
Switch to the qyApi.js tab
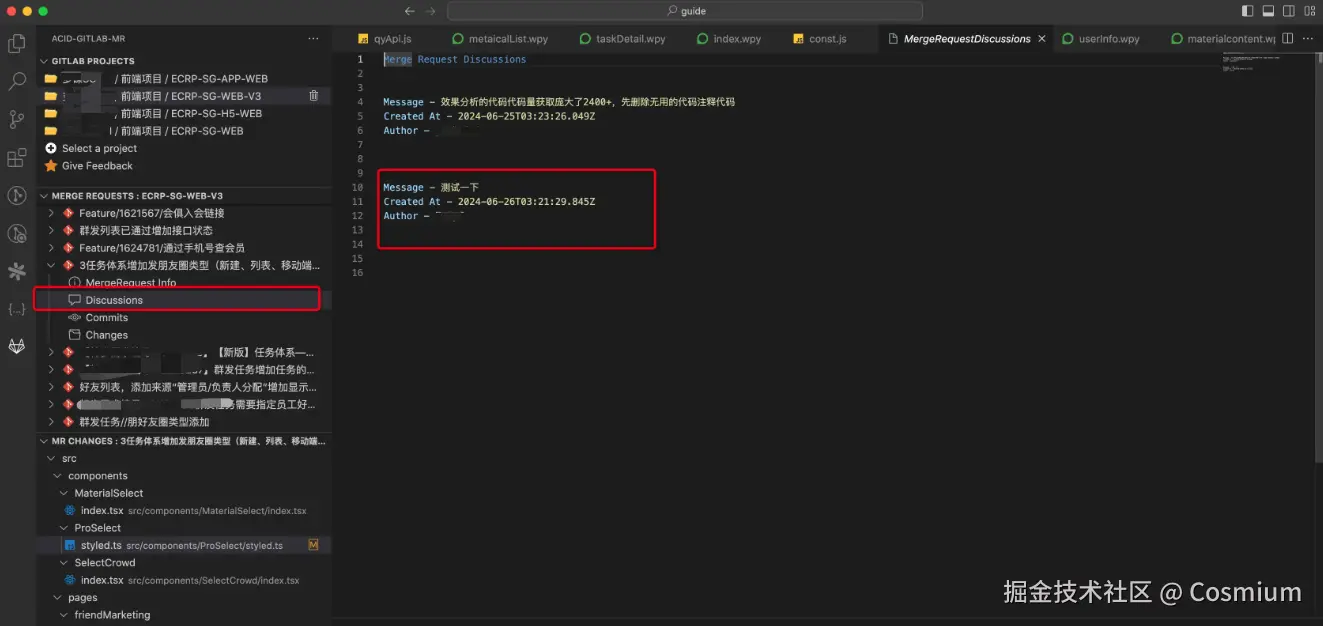point(384,39)
